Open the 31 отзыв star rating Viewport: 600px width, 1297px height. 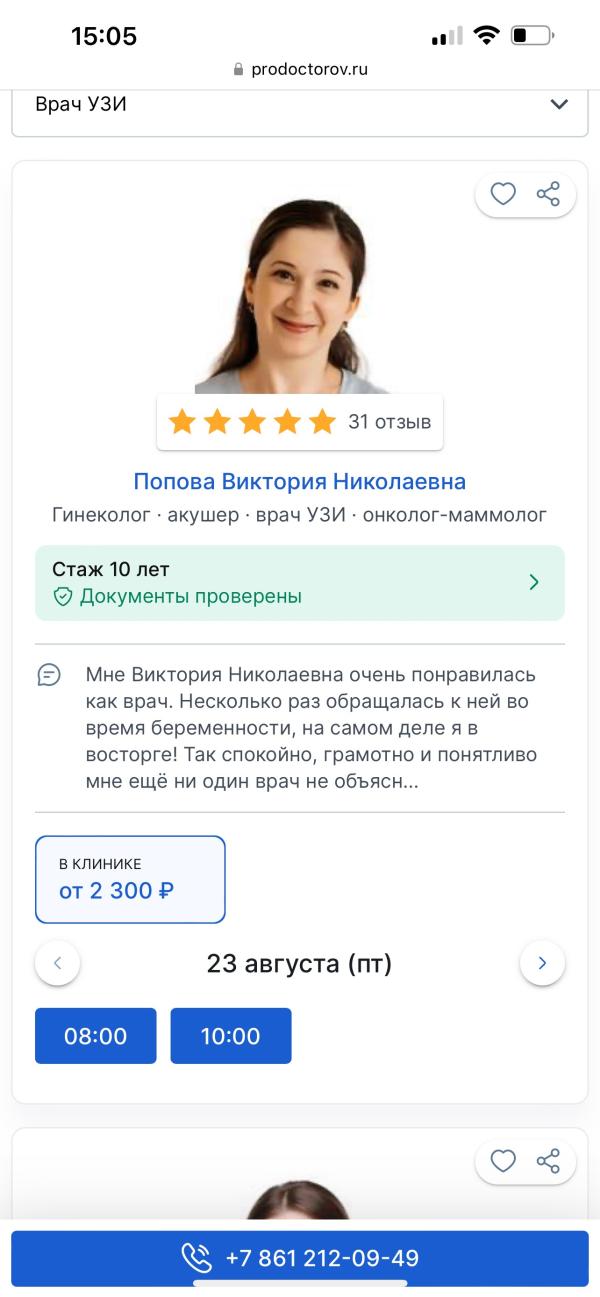300,422
